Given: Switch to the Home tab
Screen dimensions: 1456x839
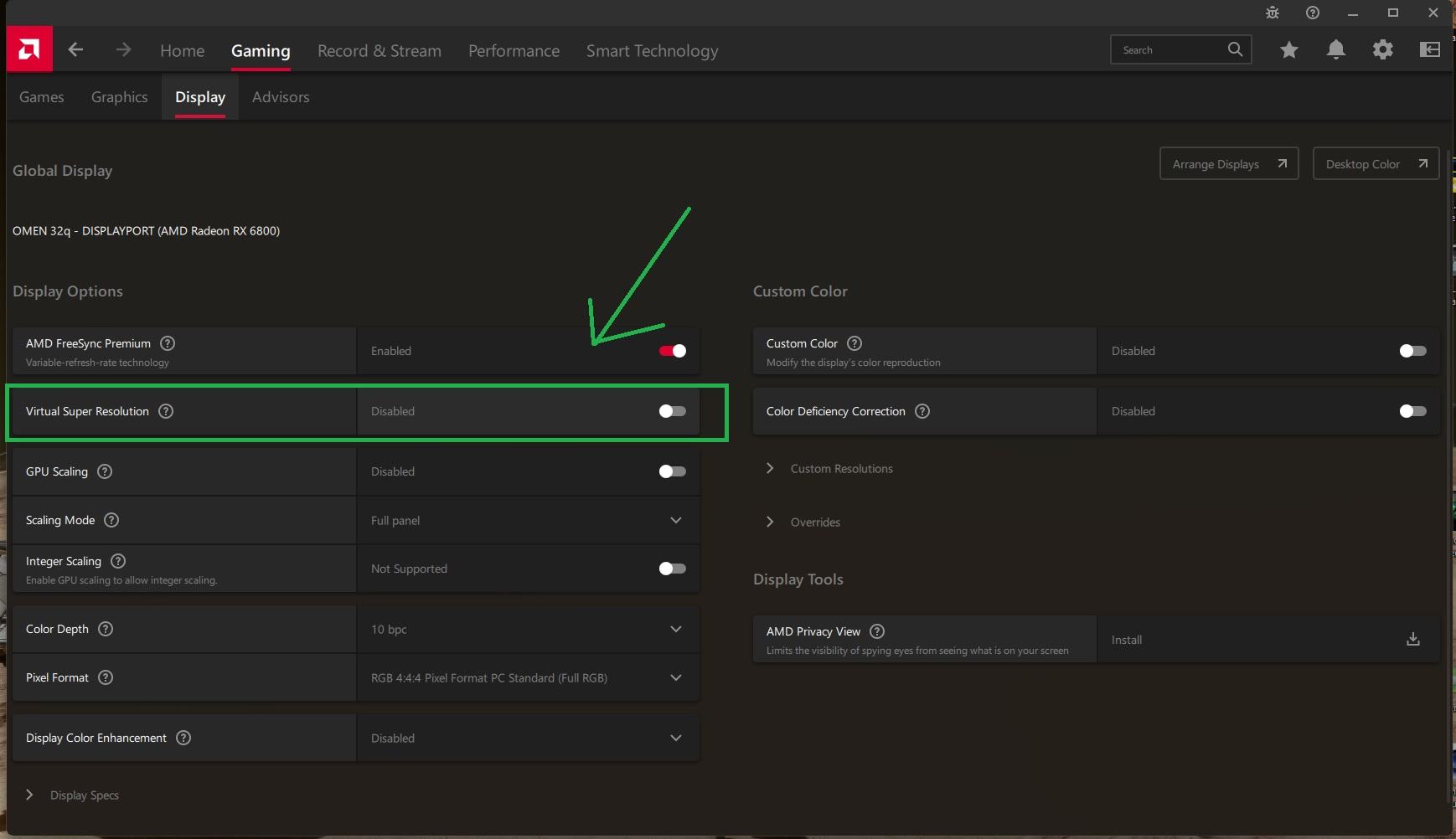Looking at the screenshot, I should click(183, 50).
